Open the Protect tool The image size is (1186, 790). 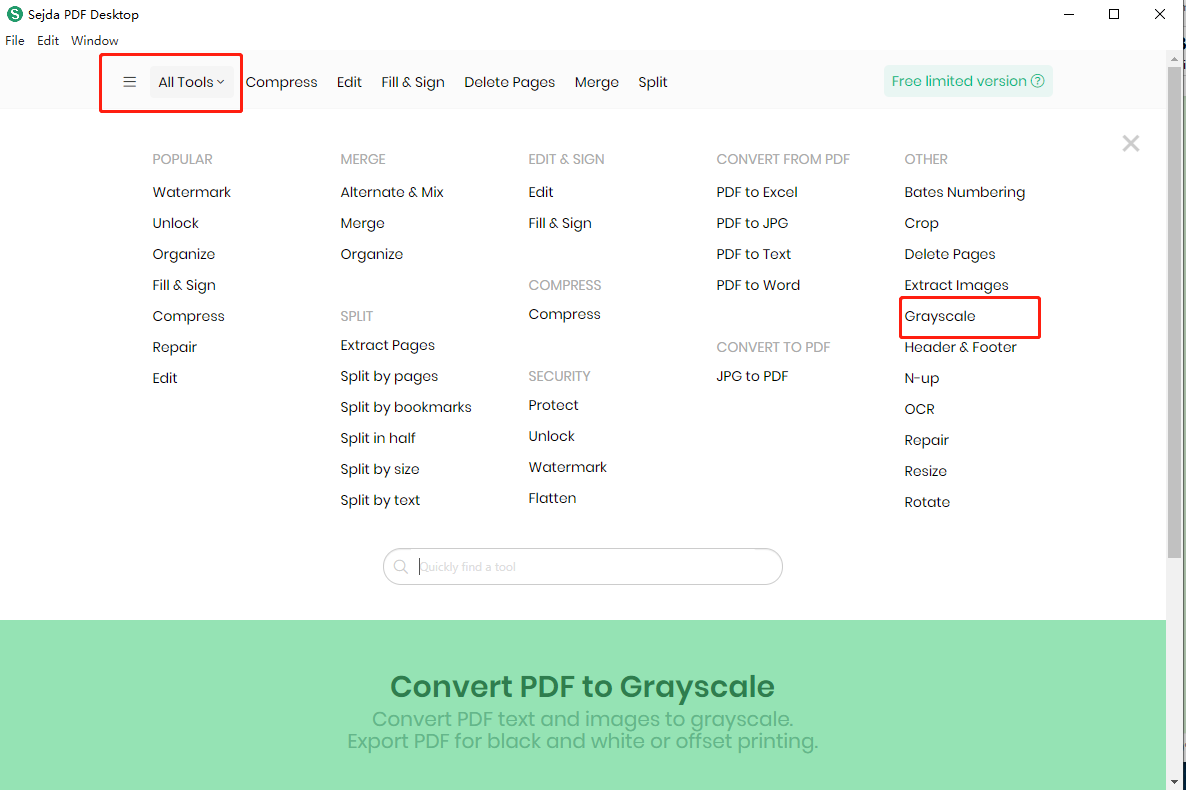coord(553,405)
